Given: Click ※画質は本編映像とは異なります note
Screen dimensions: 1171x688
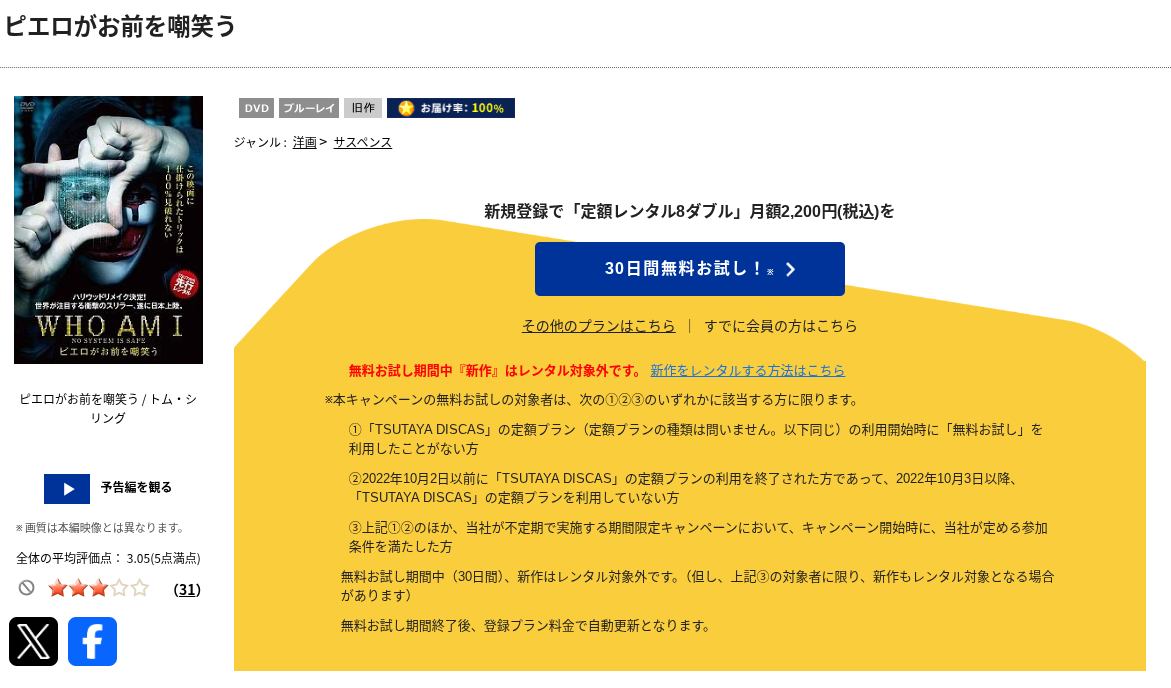Looking at the screenshot, I should pos(101,527).
